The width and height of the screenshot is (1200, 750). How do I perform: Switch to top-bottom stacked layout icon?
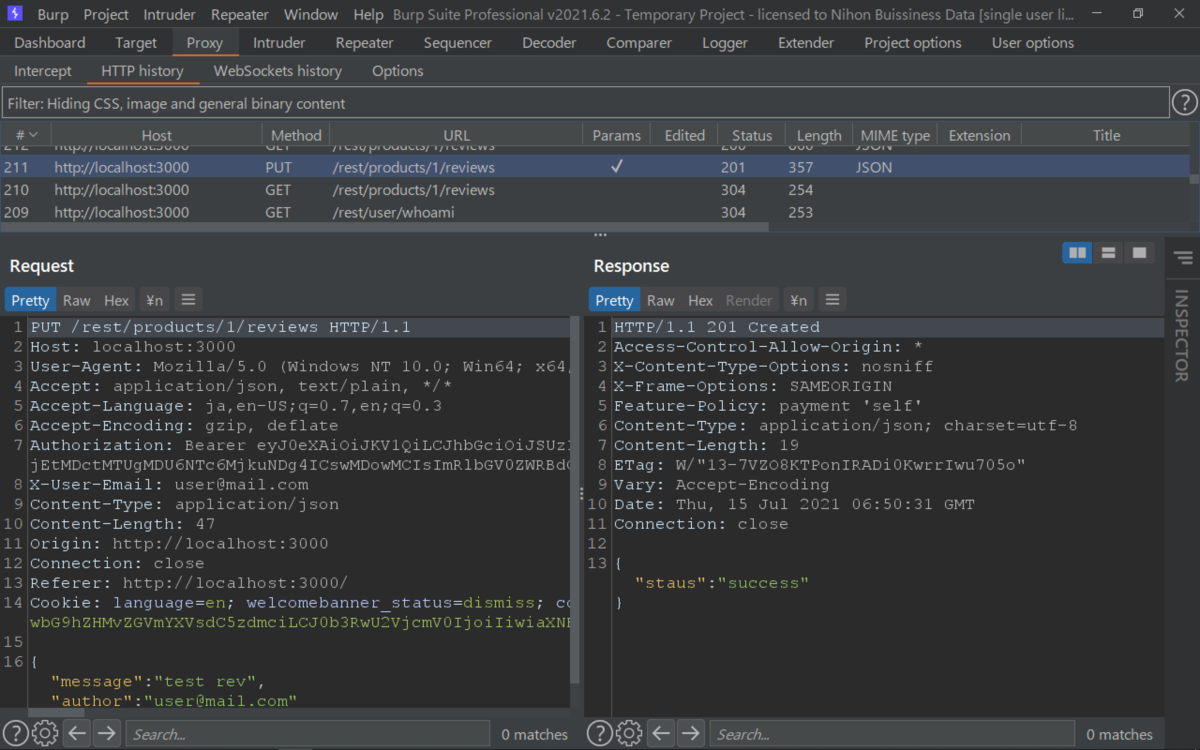1108,253
